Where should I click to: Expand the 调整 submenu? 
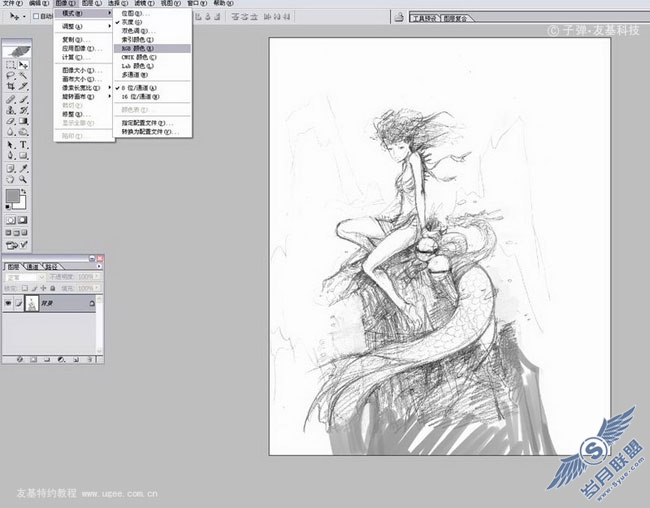pos(84,26)
